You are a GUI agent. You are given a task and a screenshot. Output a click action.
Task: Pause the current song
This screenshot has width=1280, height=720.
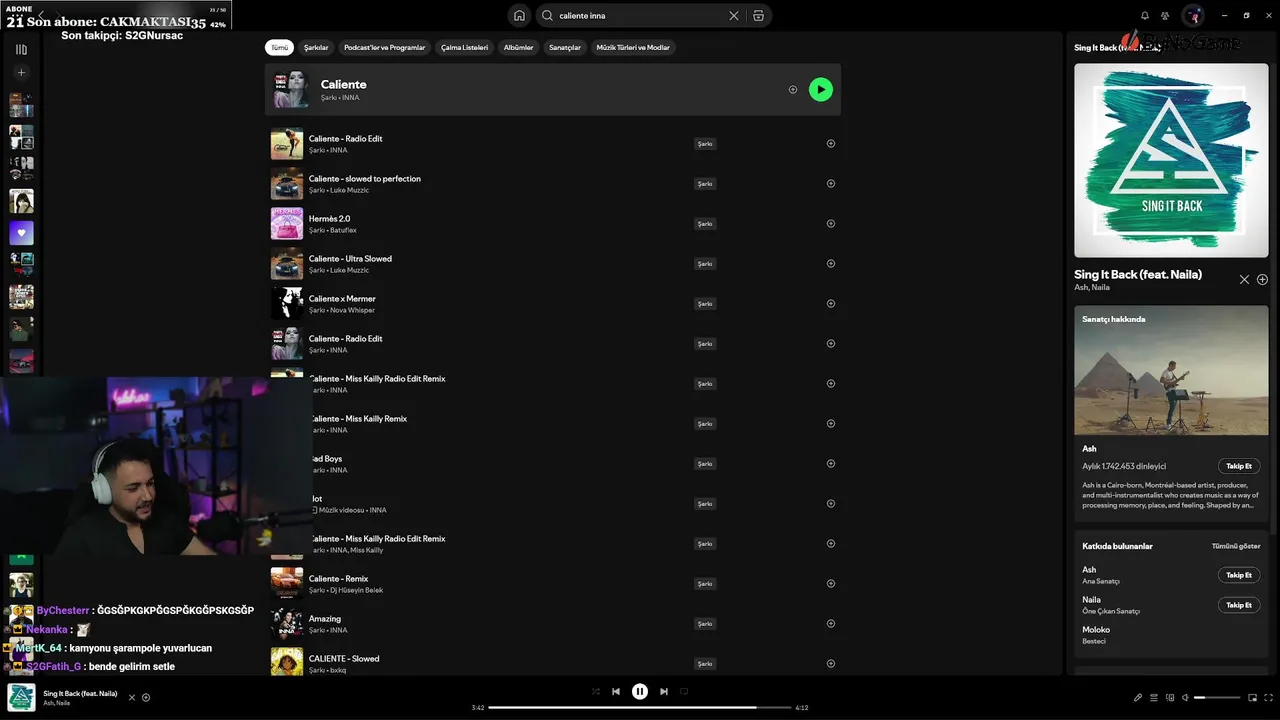tap(640, 691)
